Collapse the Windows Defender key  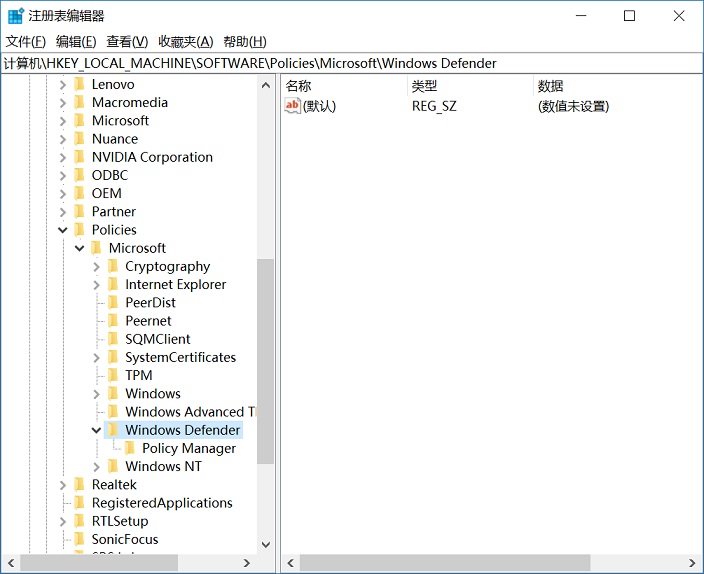pyautogui.click(x=96, y=430)
